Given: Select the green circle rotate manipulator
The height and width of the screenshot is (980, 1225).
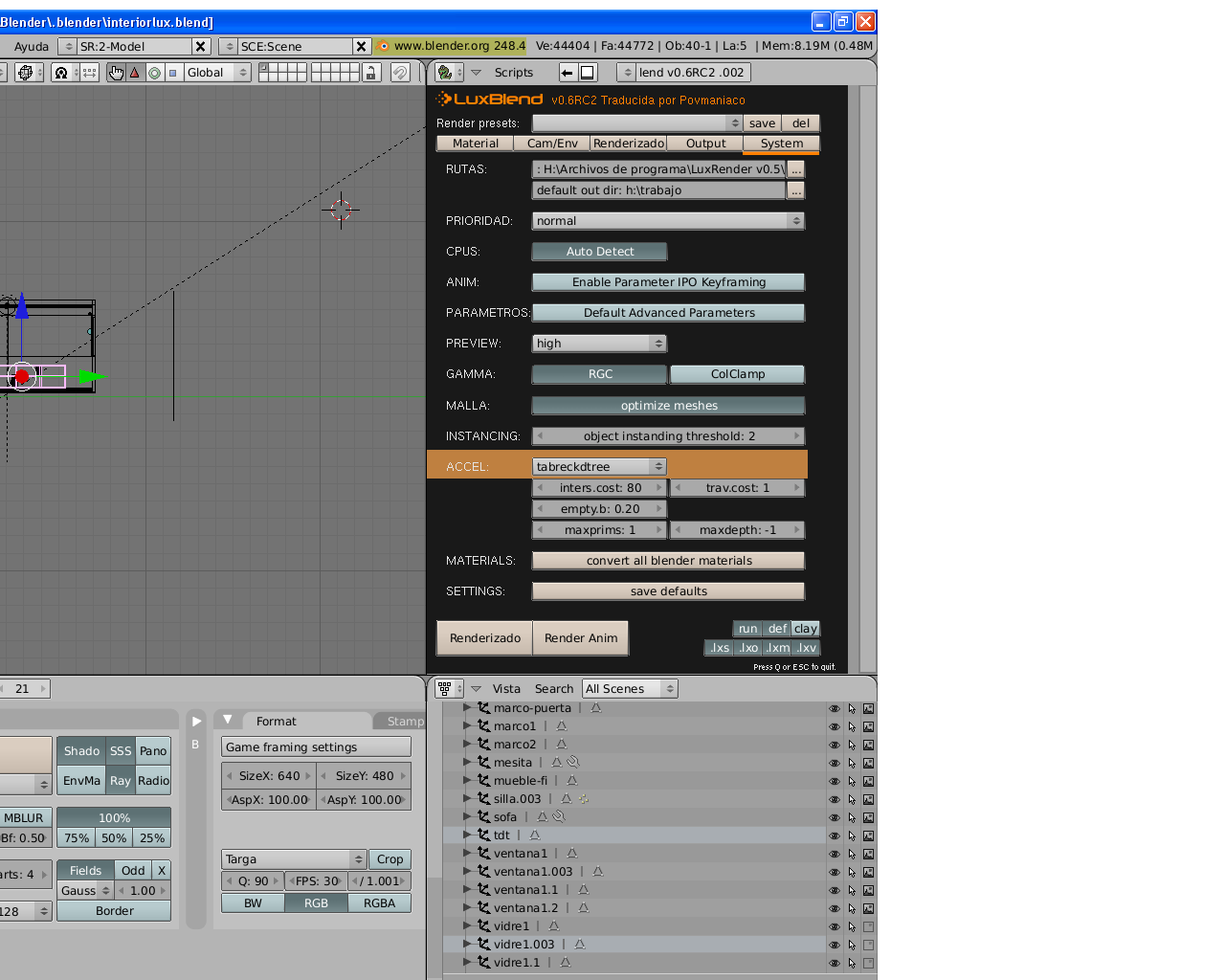Looking at the screenshot, I should pyautogui.click(x=154, y=73).
